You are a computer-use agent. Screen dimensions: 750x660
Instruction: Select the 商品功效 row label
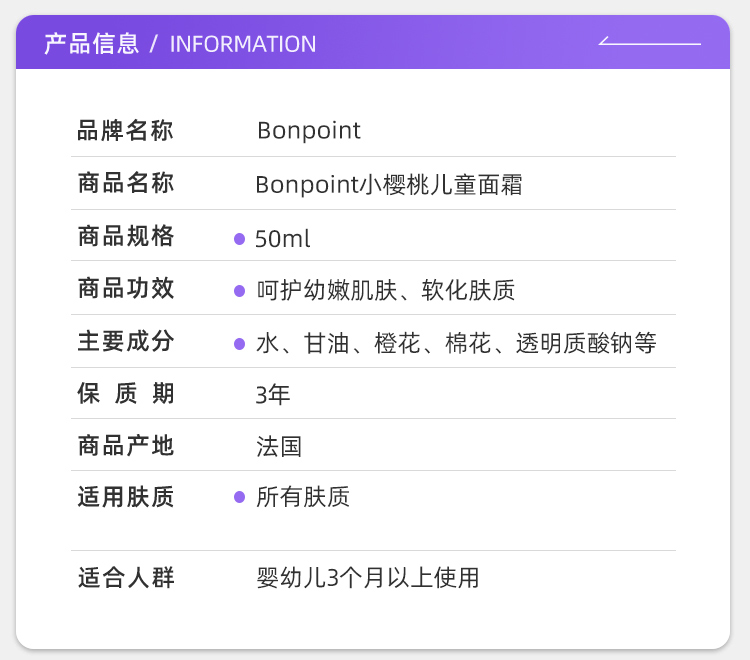click(126, 289)
